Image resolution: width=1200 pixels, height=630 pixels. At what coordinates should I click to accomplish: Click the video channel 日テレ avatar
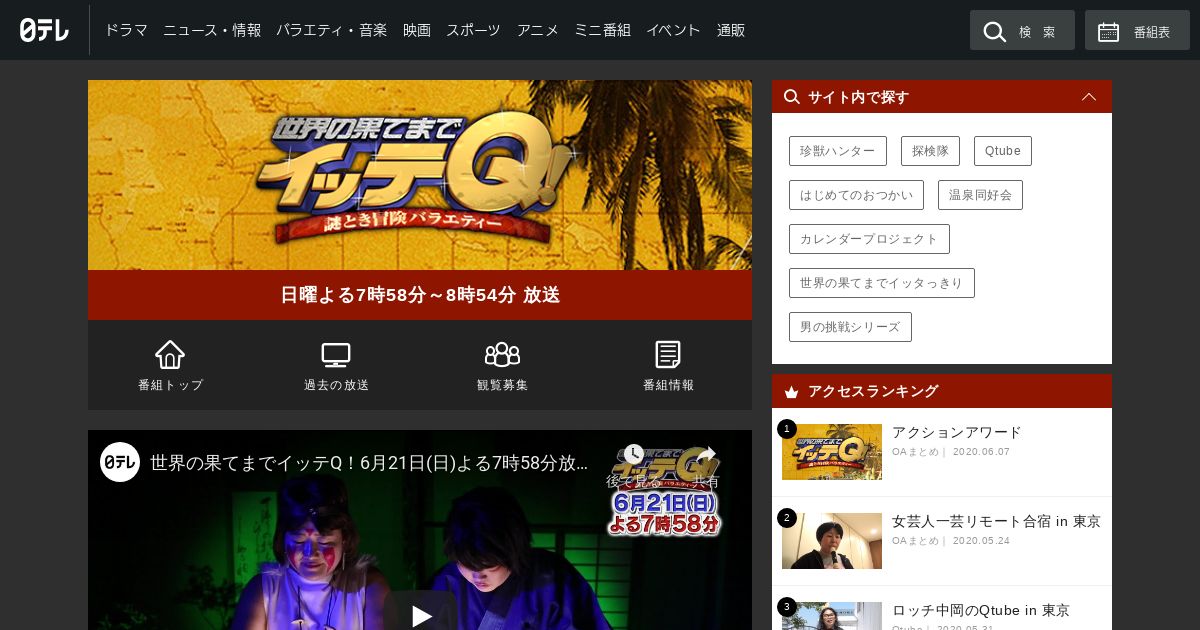pyautogui.click(x=120, y=462)
